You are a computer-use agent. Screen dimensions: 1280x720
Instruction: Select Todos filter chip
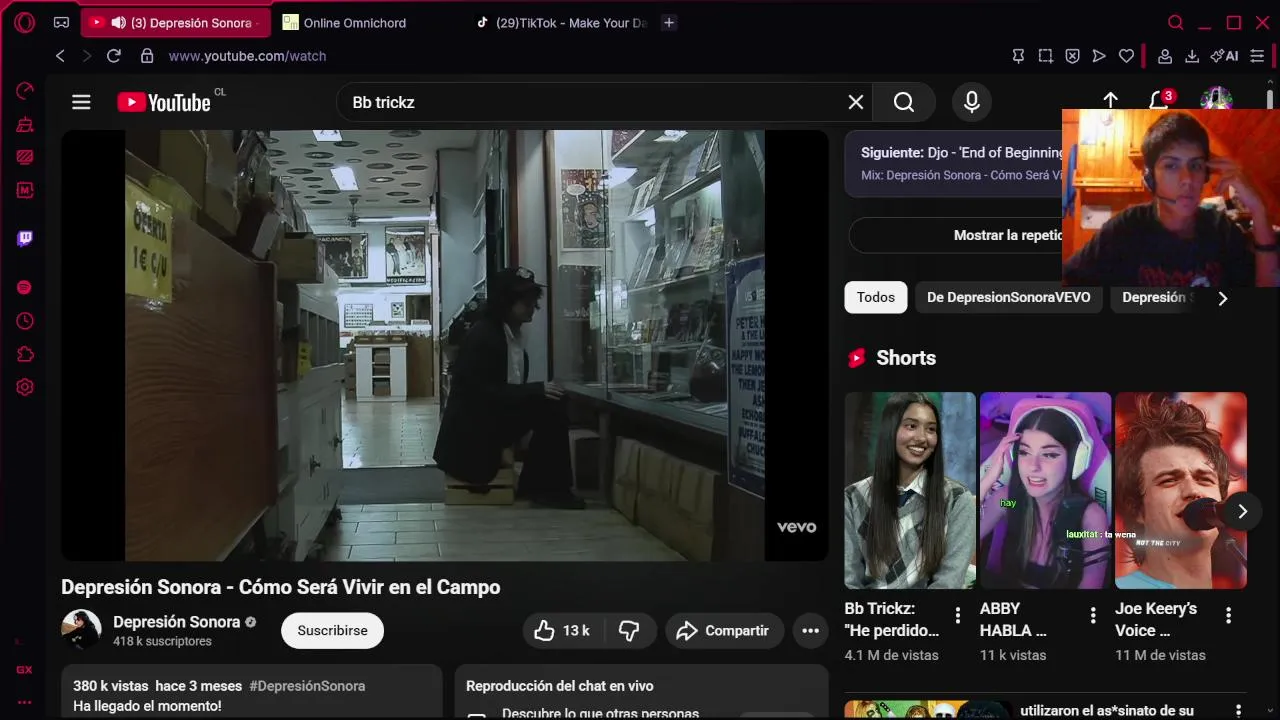coord(876,297)
